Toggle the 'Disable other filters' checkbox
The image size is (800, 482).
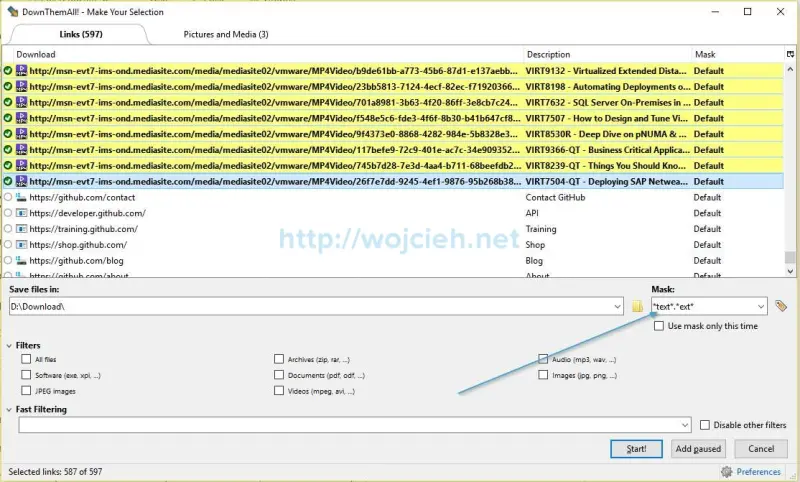705,425
